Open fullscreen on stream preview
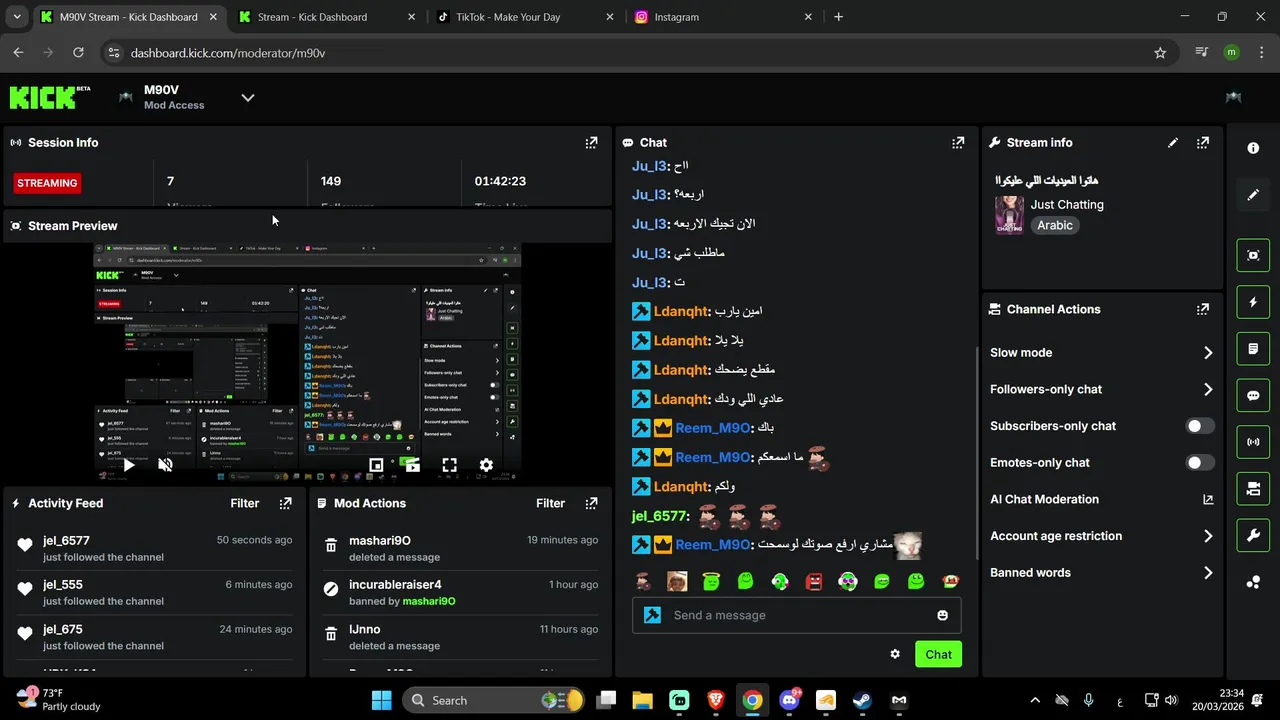This screenshot has width=1280, height=720. coord(449,465)
